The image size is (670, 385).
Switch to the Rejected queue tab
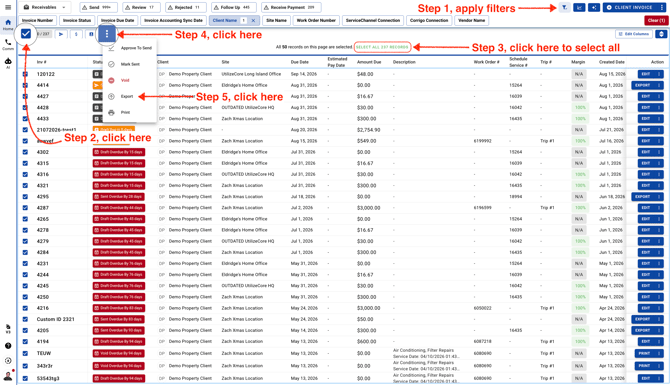click(x=186, y=7)
